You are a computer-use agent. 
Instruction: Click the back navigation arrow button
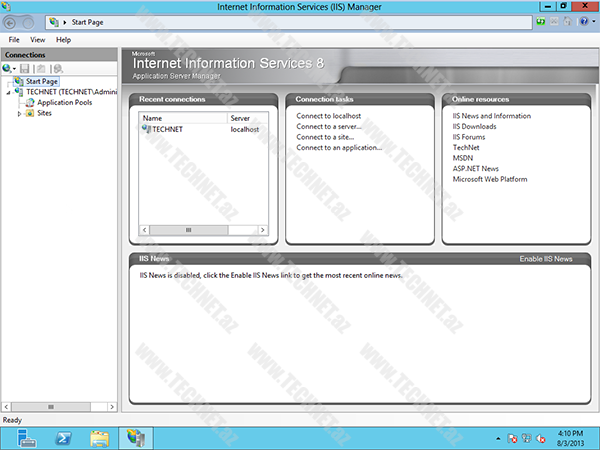(12, 20)
